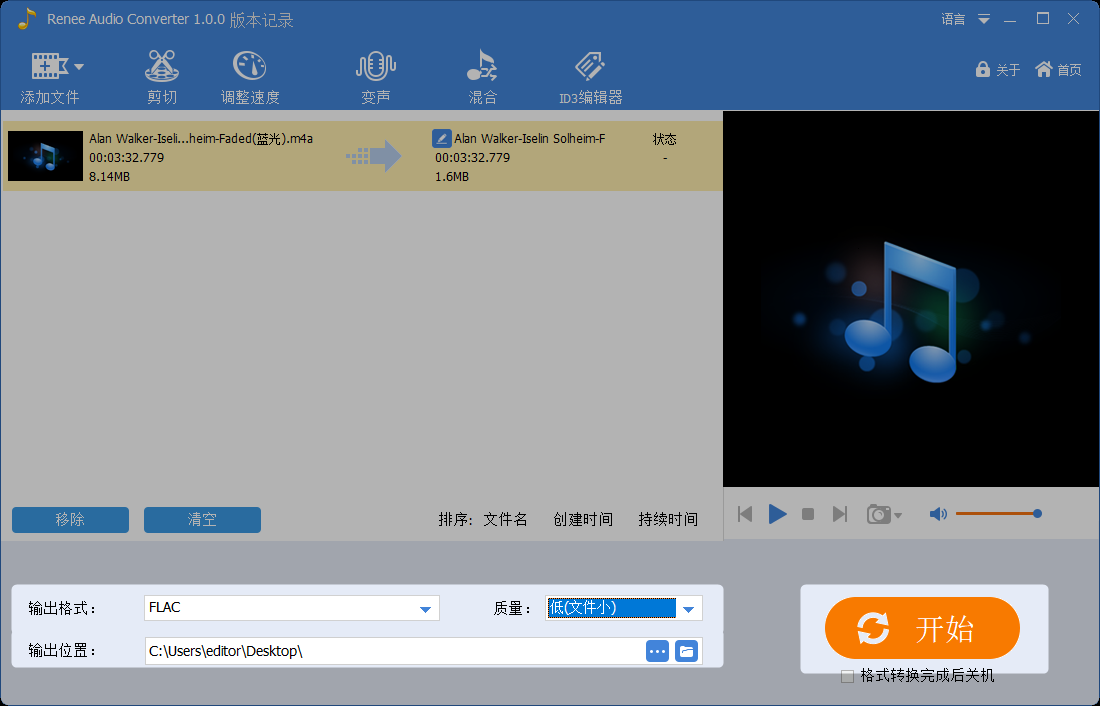This screenshot has width=1100, height=706.
Task: Open the 调整速度 speed adjustment tool
Action: point(250,79)
